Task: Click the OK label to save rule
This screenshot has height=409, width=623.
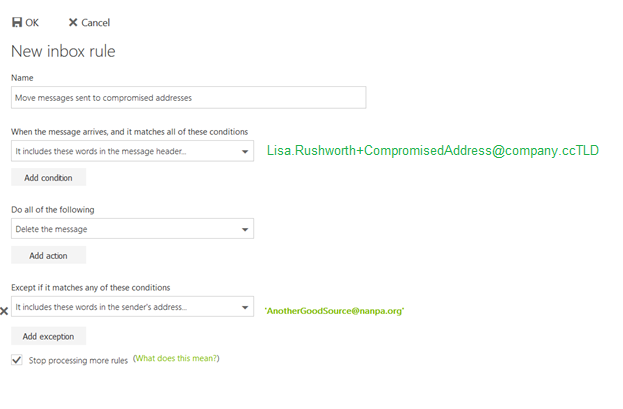Action: pos(32,23)
